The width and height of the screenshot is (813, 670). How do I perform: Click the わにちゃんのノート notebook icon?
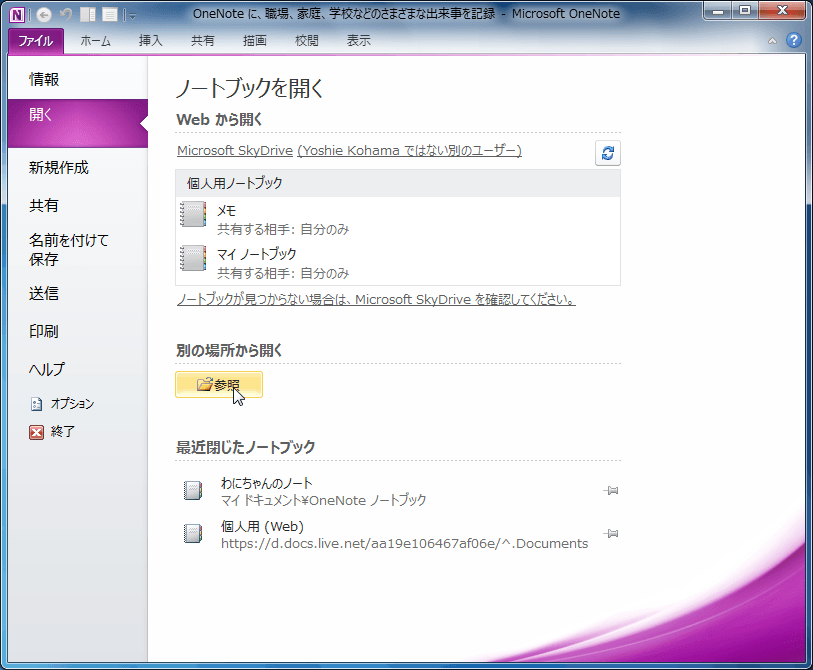[x=192, y=490]
